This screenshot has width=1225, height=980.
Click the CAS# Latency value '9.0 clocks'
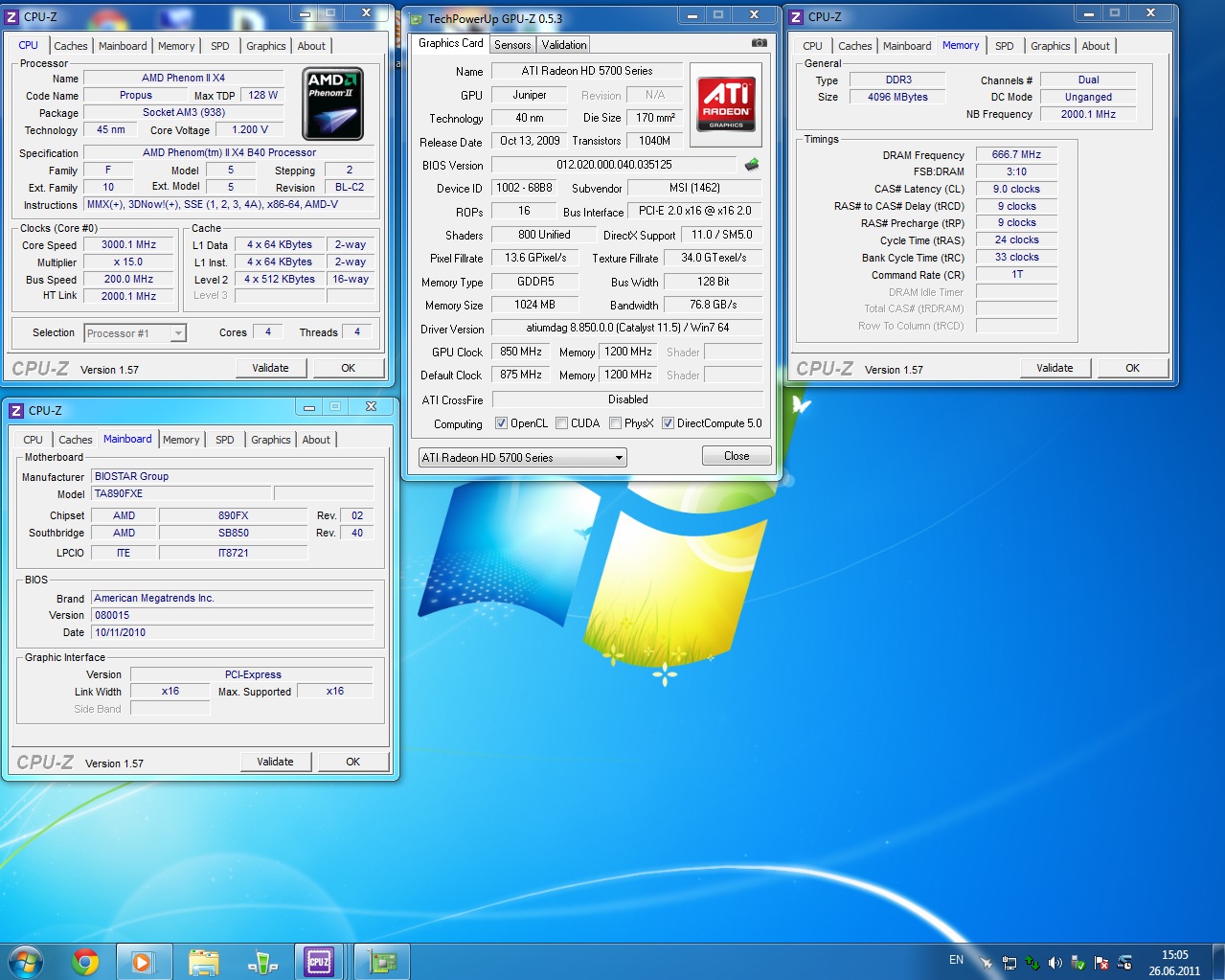pyautogui.click(x=1016, y=189)
